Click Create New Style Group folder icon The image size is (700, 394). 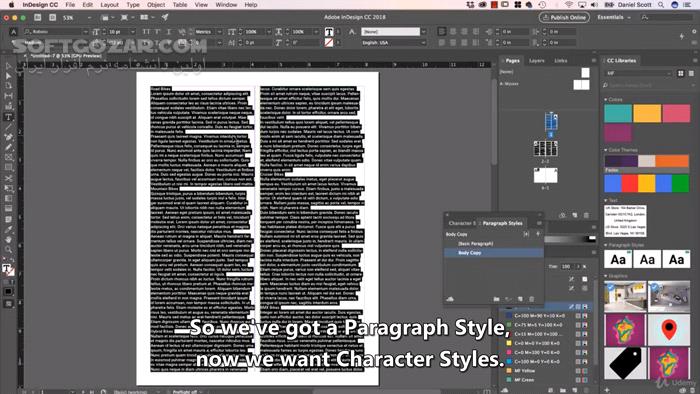coord(496,299)
